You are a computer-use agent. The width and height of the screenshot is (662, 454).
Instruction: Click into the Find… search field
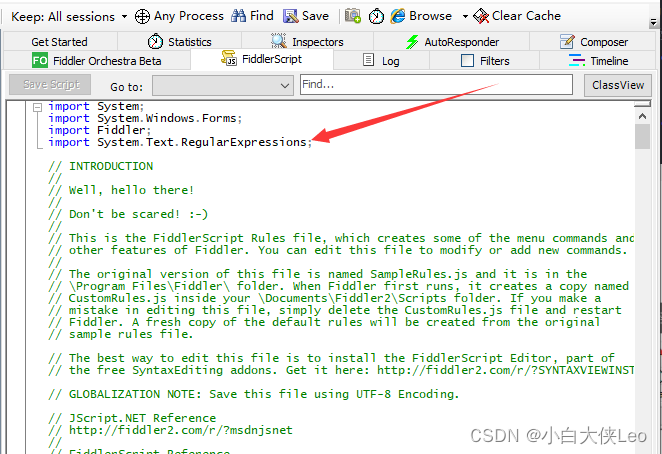(437, 84)
